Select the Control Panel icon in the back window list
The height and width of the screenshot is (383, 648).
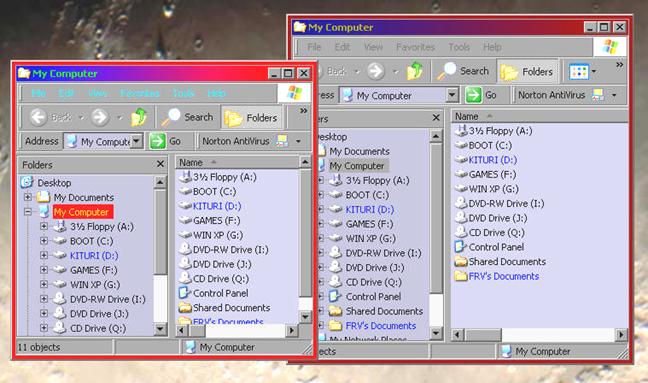click(460, 247)
